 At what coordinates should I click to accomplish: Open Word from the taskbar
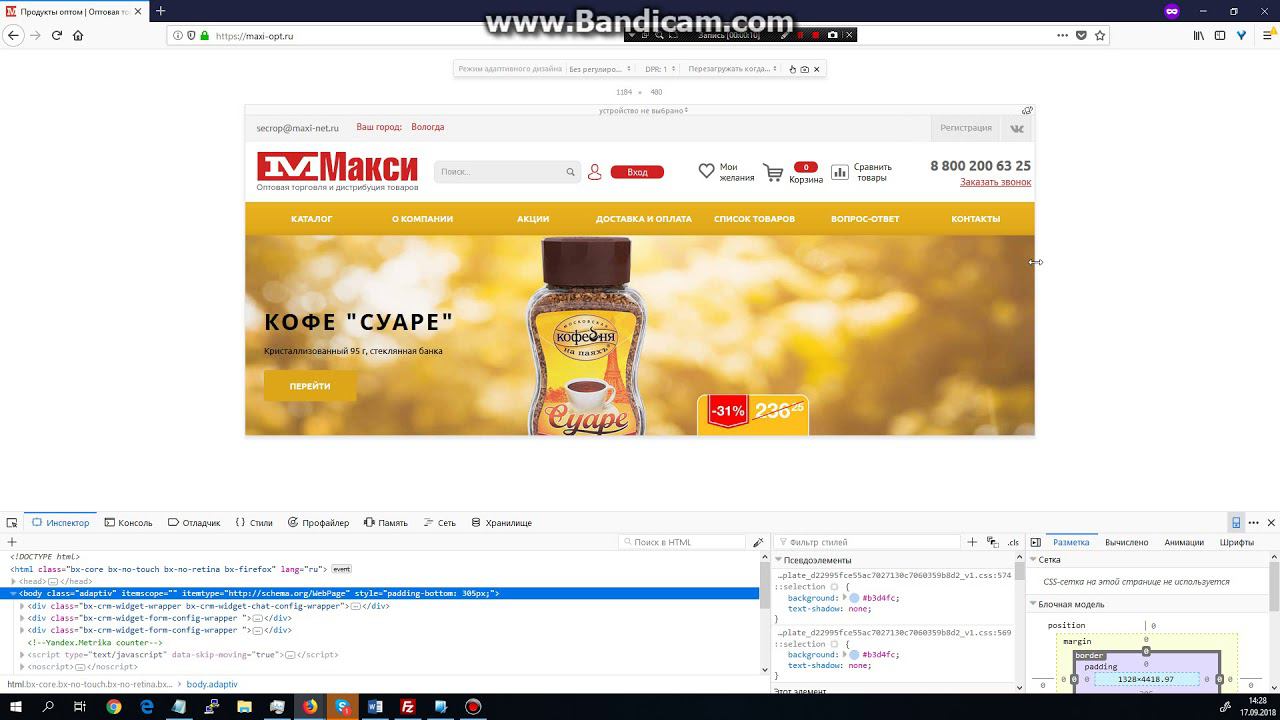pos(376,706)
